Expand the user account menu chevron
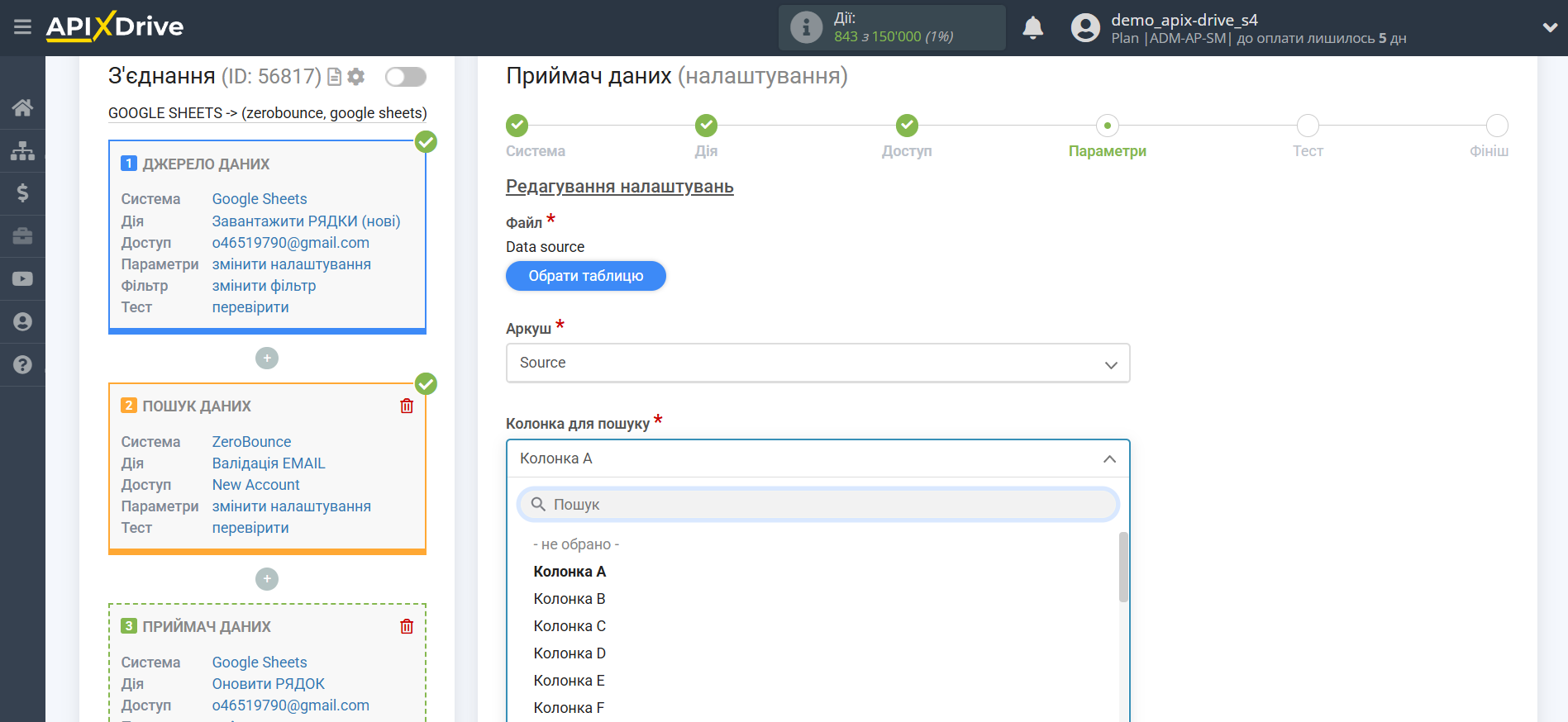 coord(1550,27)
